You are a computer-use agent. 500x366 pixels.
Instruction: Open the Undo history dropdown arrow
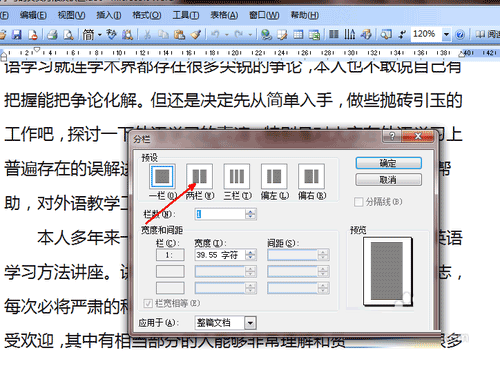pyautogui.click(x=227, y=35)
